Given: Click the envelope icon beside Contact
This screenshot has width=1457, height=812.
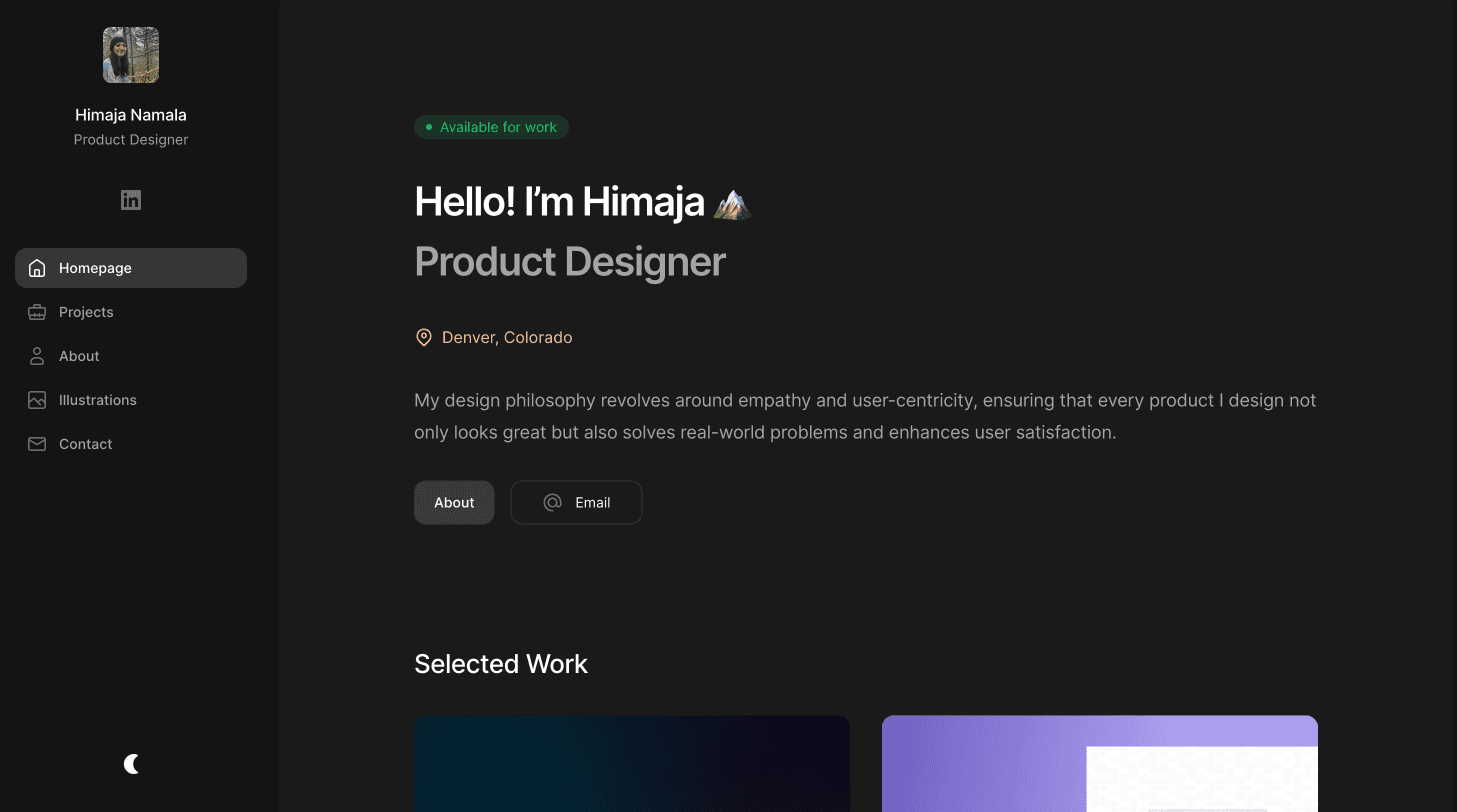Looking at the screenshot, I should pos(36,444).
